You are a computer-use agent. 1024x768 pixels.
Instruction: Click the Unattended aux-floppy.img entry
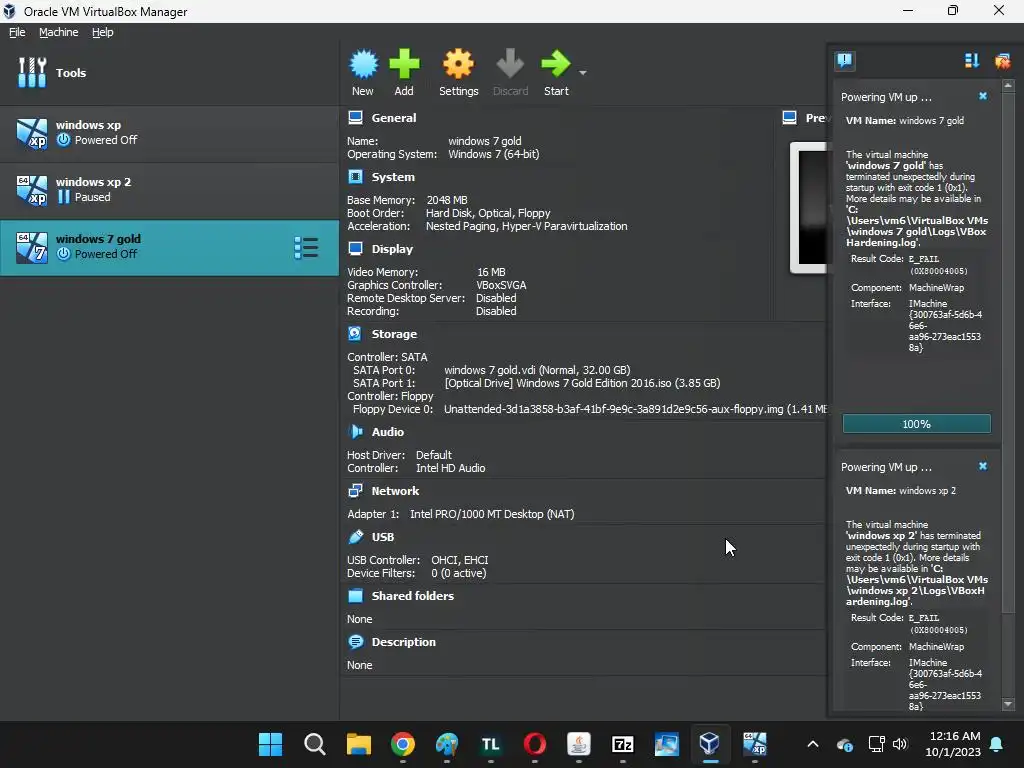coord(635,409)
